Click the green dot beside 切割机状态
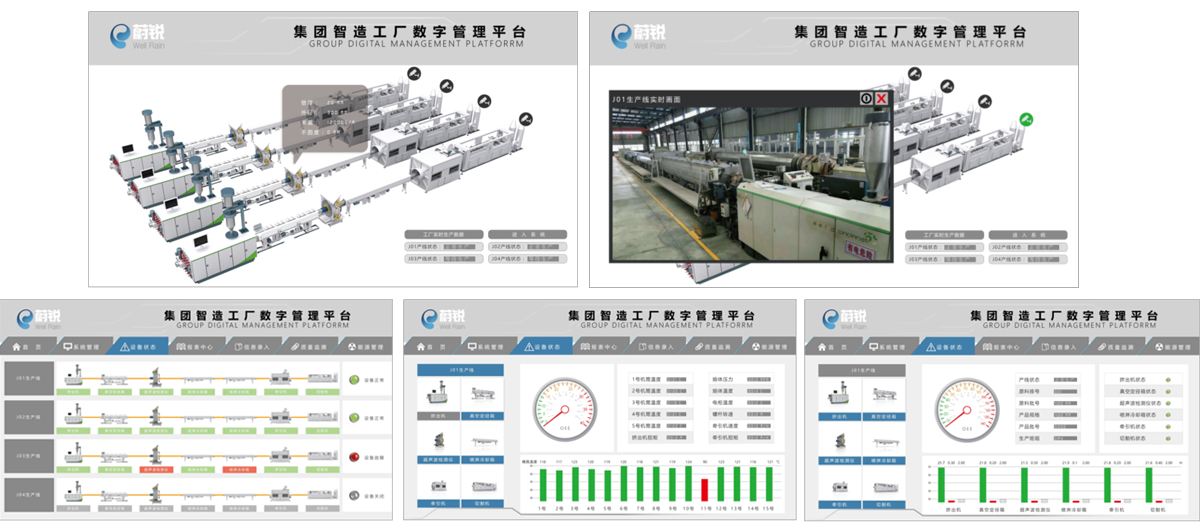This screenshot has width=1200, height=531. [x=1169, y=438]
